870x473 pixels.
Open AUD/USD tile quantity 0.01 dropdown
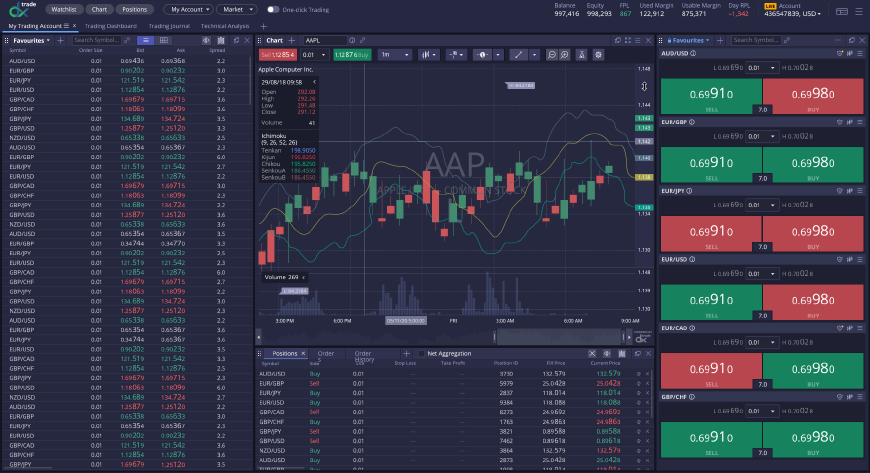click(x=763, y=68)
